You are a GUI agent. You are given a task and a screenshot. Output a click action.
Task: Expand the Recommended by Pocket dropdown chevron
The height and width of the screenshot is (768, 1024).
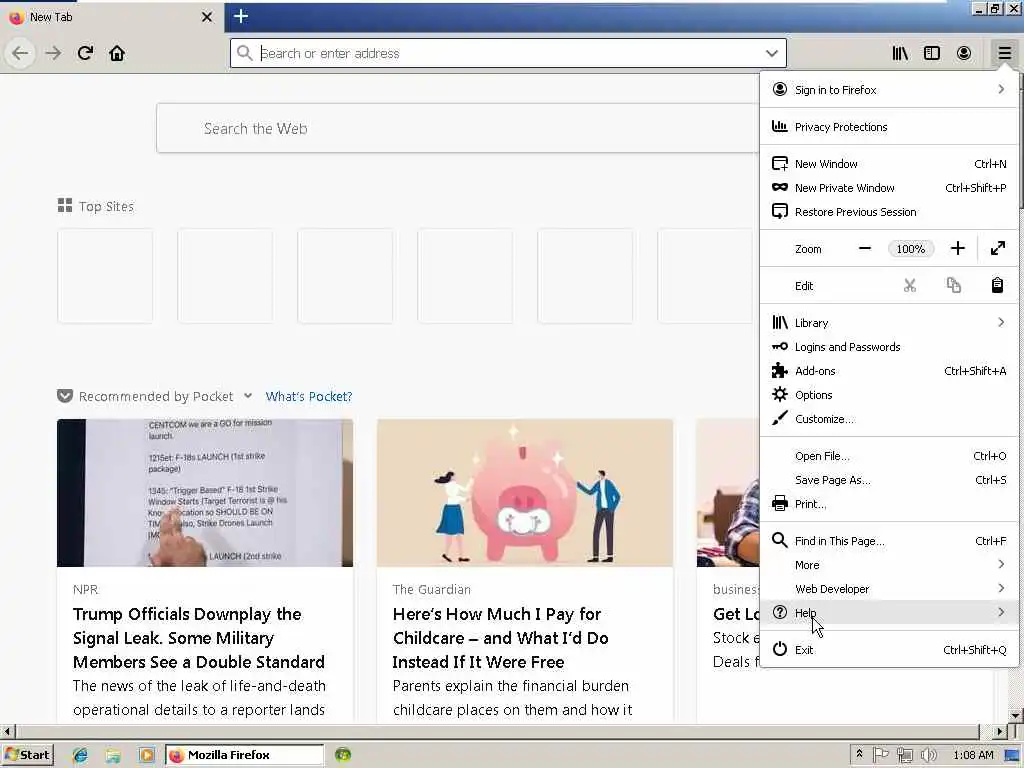coord(248,396)
